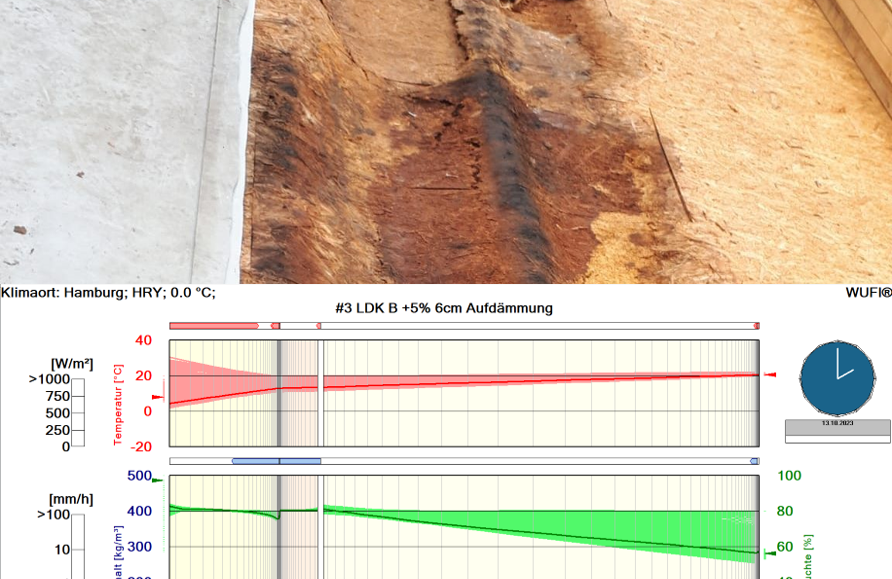Click the title '#3 LDK B +5% 6cm Aufdämmung'
The height and width of the screenshot is (579, 892).
tap(444, 309)
